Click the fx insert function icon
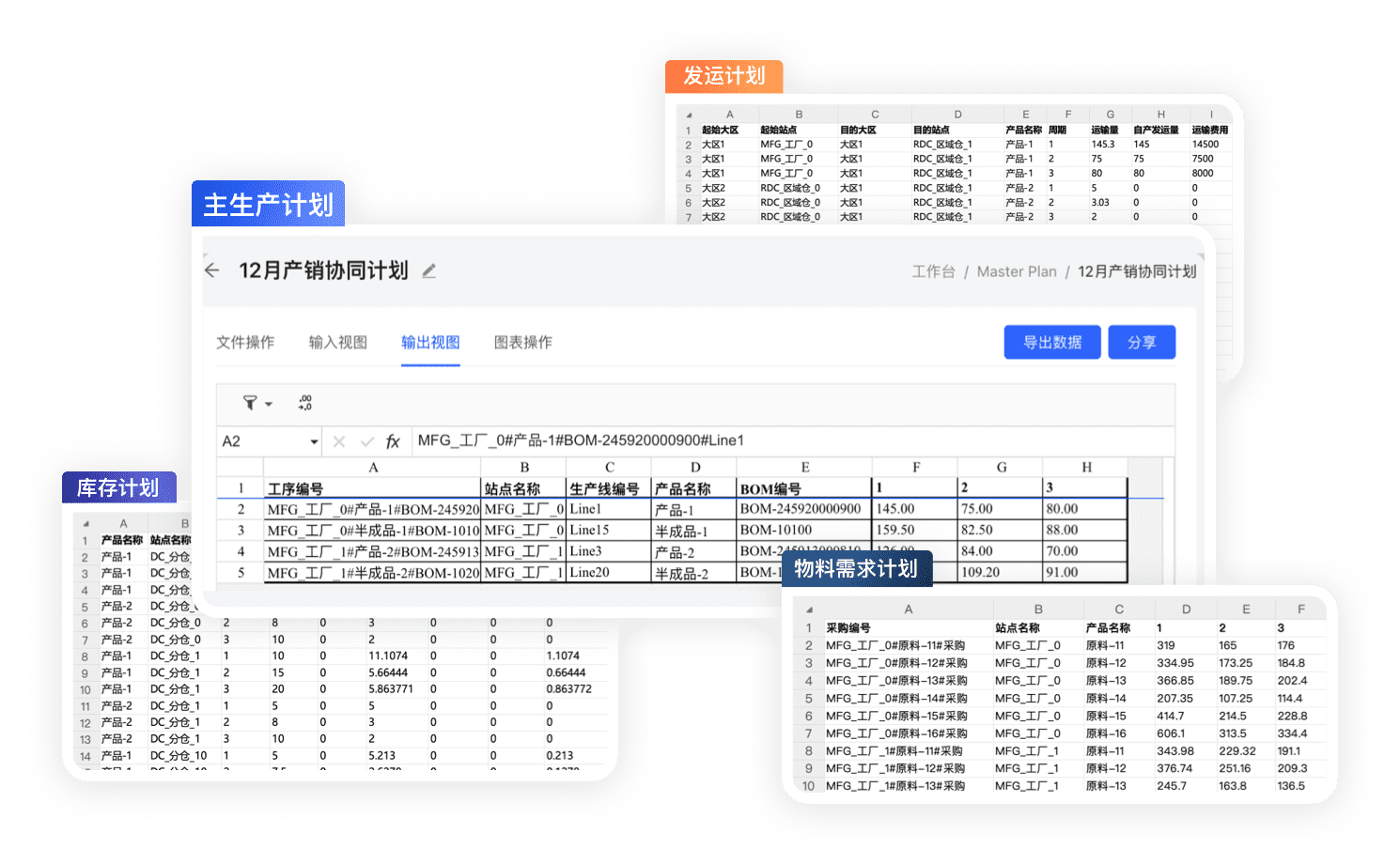Viewport: 1400px width, 864px height. tap(393, 441)
